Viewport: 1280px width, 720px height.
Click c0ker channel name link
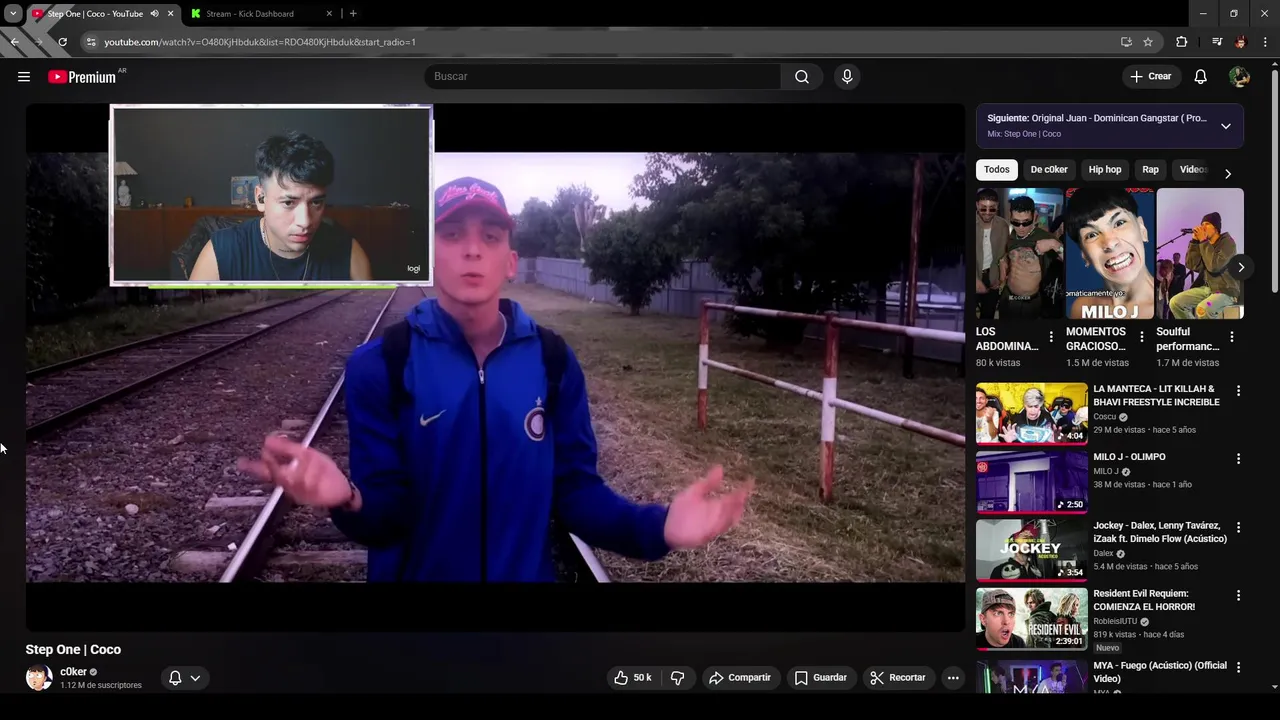[73, 672]
